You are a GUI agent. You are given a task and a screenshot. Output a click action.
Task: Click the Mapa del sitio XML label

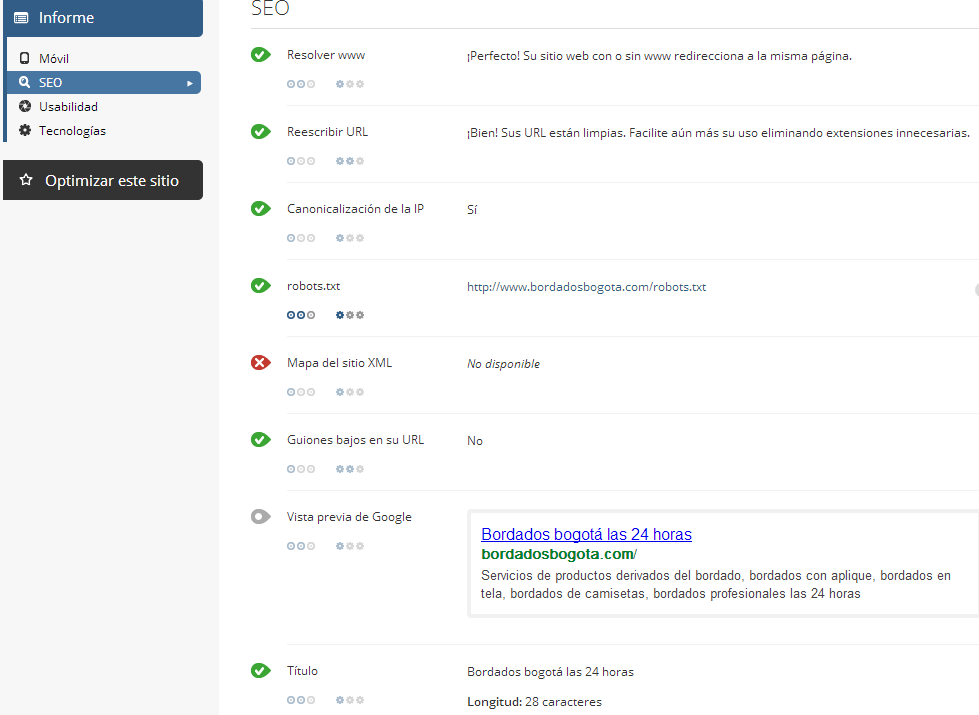tap(340, 363)
